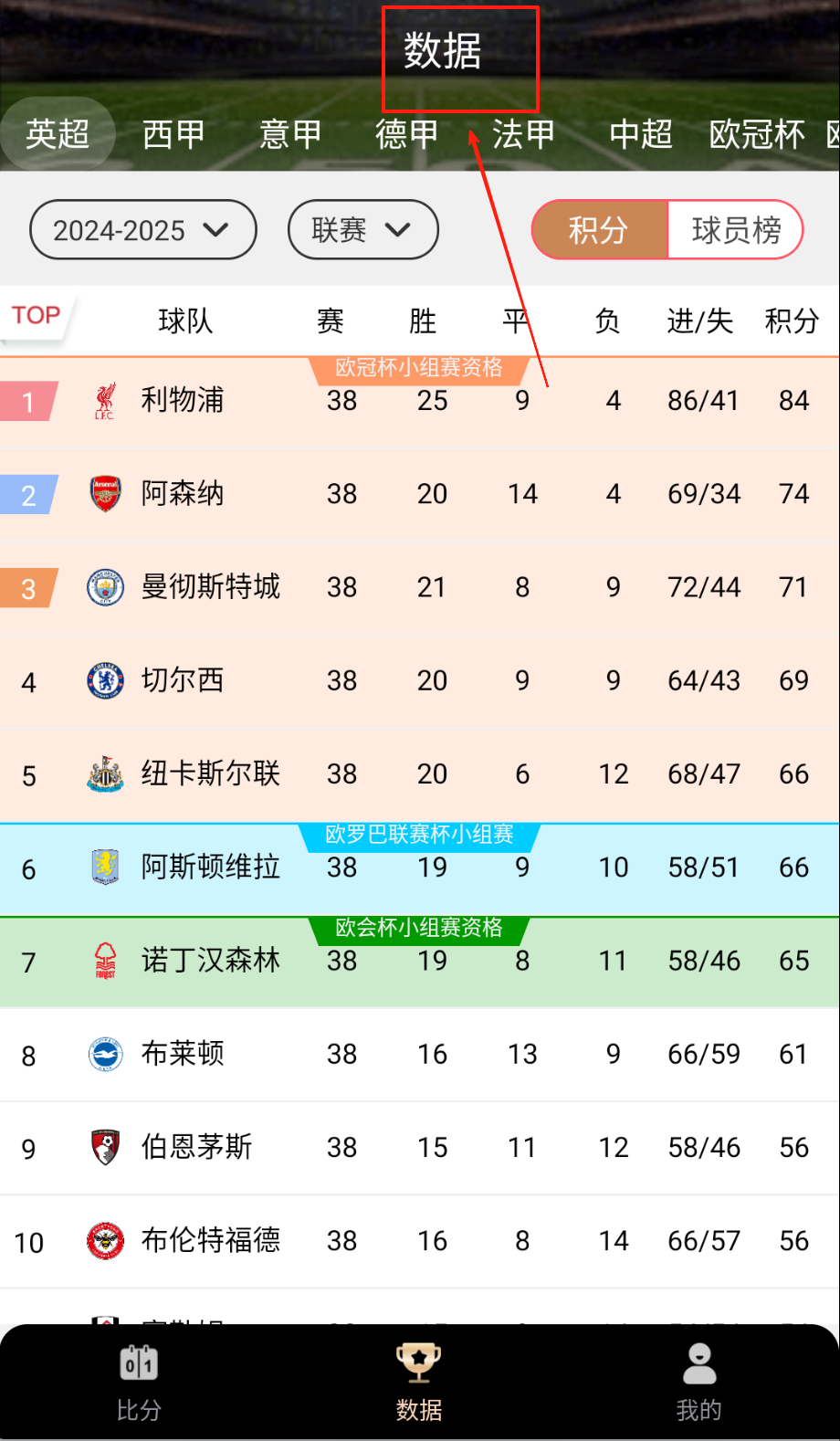The height and width of the screenshot is (1441, 840).
Task: Tap the Arsenal club crest
Action: (x=105, y=494)
